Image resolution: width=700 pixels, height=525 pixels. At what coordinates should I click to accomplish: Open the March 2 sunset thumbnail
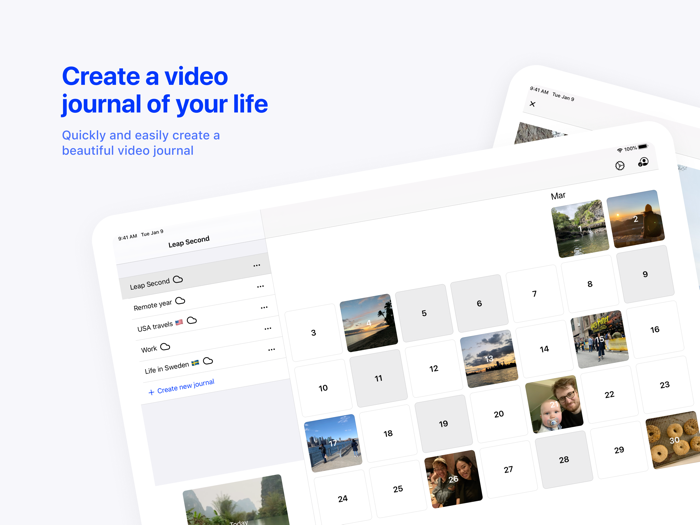[x=635, y=219]
